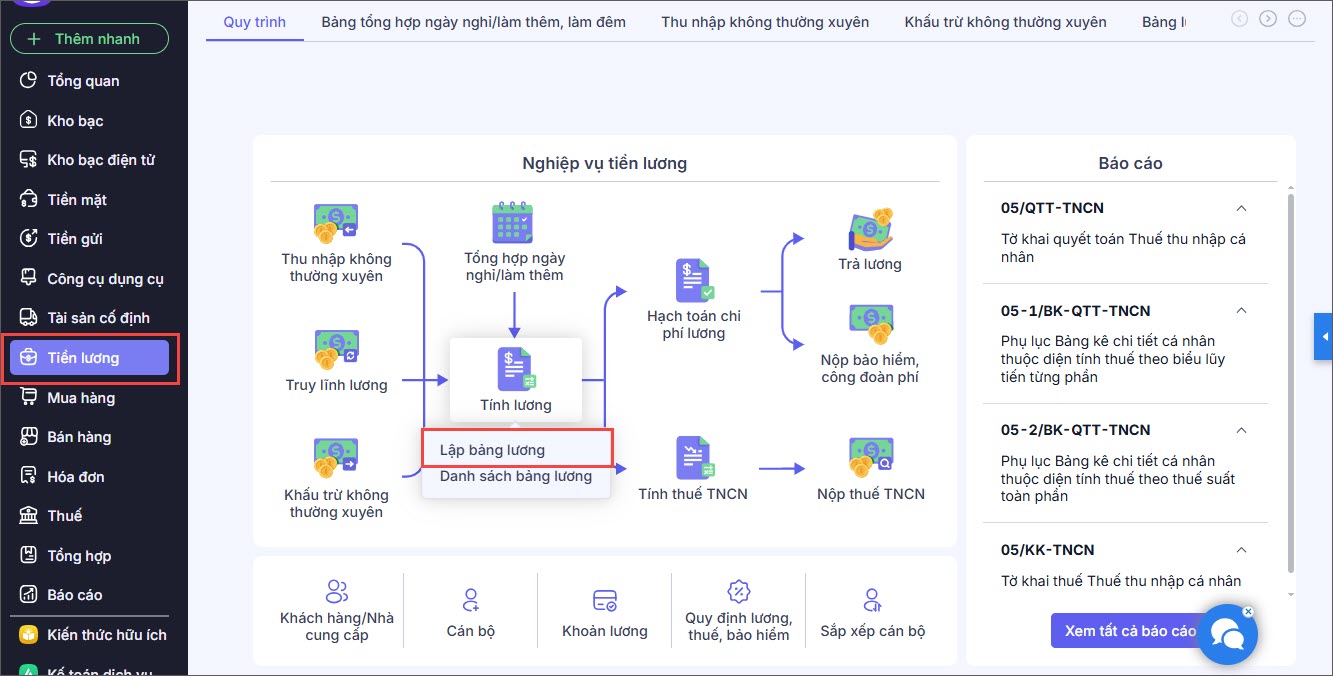Expand the blue side panel arrow handle

pyautogui.click(x=1324, y=337)
